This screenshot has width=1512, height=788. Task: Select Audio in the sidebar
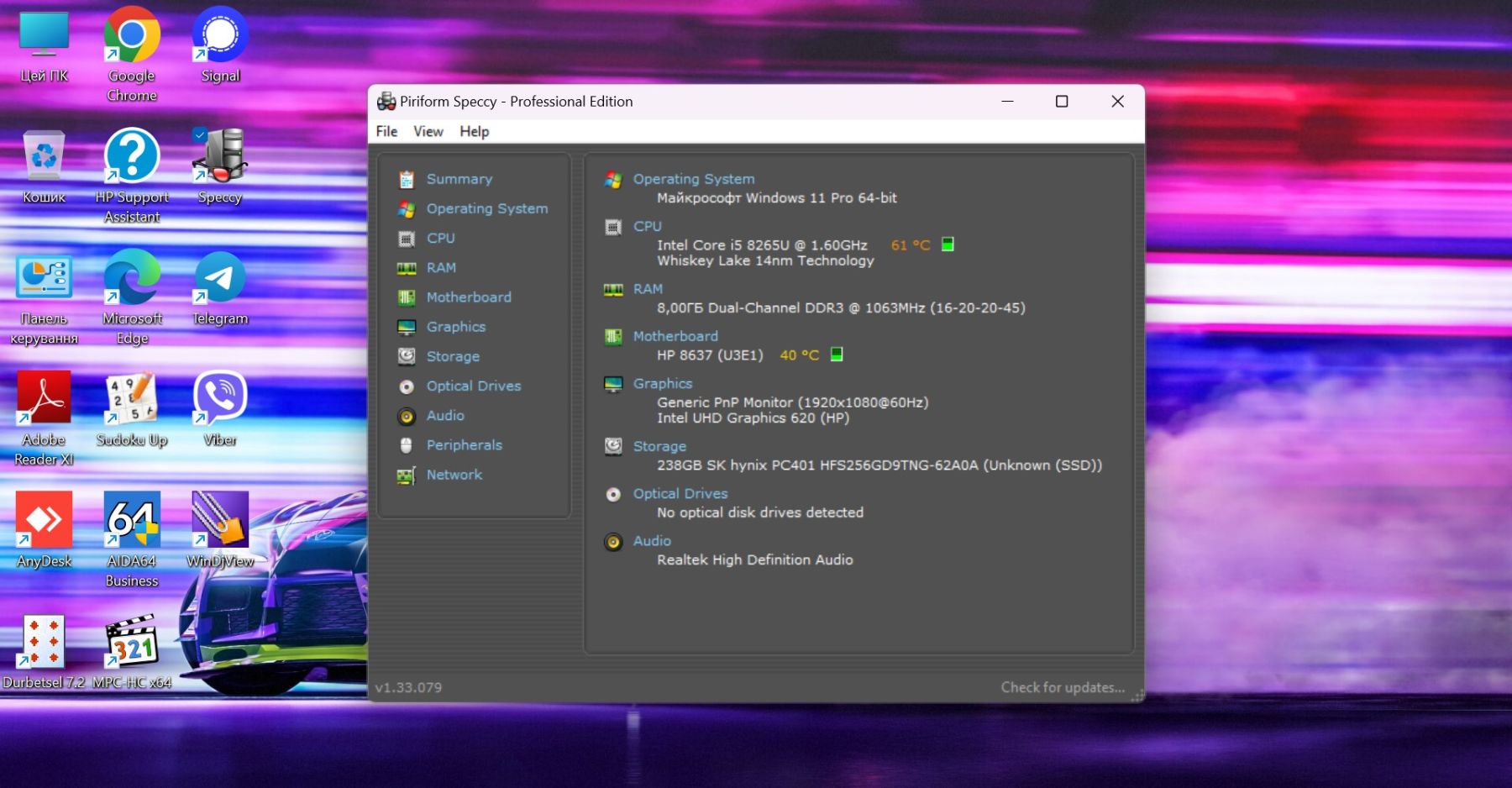[445, 415]
